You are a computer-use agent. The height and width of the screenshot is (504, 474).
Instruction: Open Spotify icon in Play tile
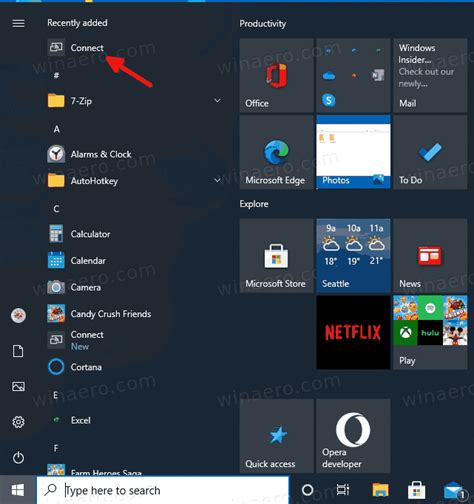point(430,308)
